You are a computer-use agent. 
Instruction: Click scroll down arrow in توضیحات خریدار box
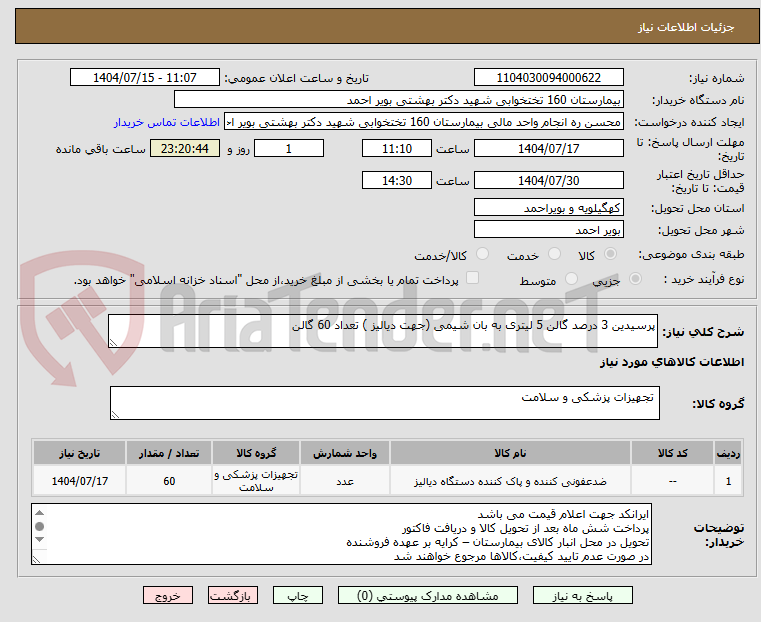[40, 540]
